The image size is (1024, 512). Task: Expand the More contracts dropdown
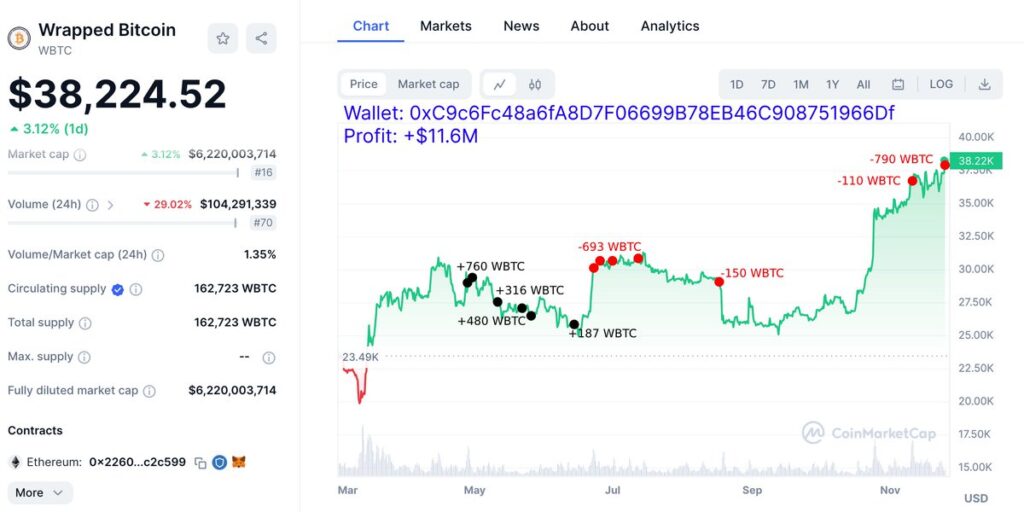(x=40, y=492)
